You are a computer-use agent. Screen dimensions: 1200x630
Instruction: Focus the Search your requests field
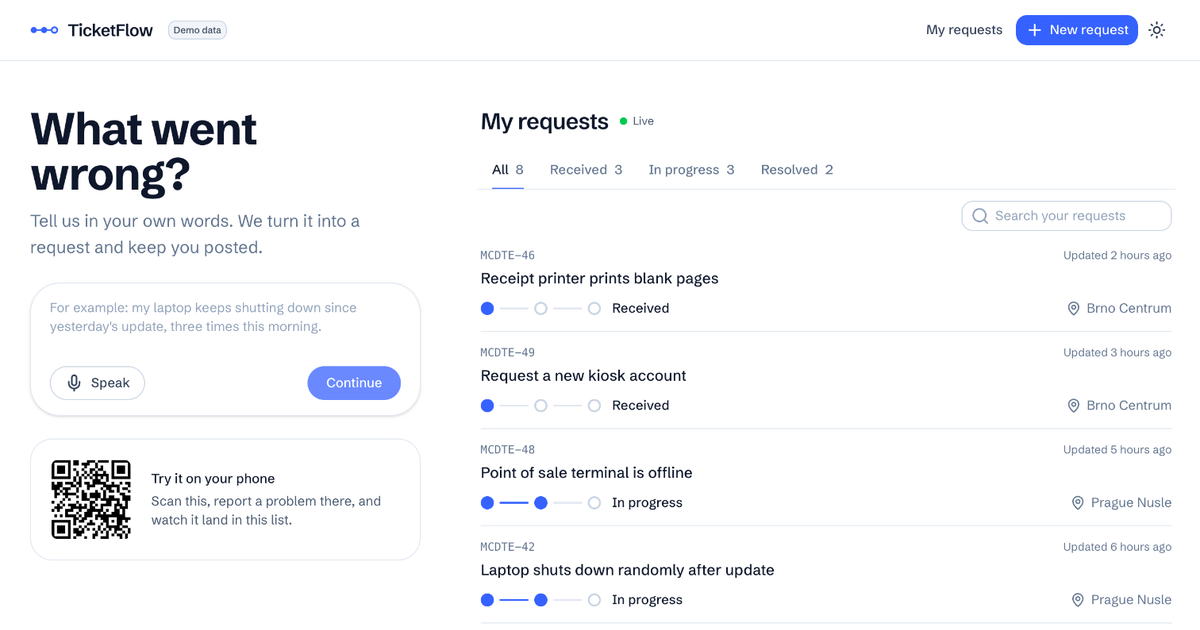1067,216
